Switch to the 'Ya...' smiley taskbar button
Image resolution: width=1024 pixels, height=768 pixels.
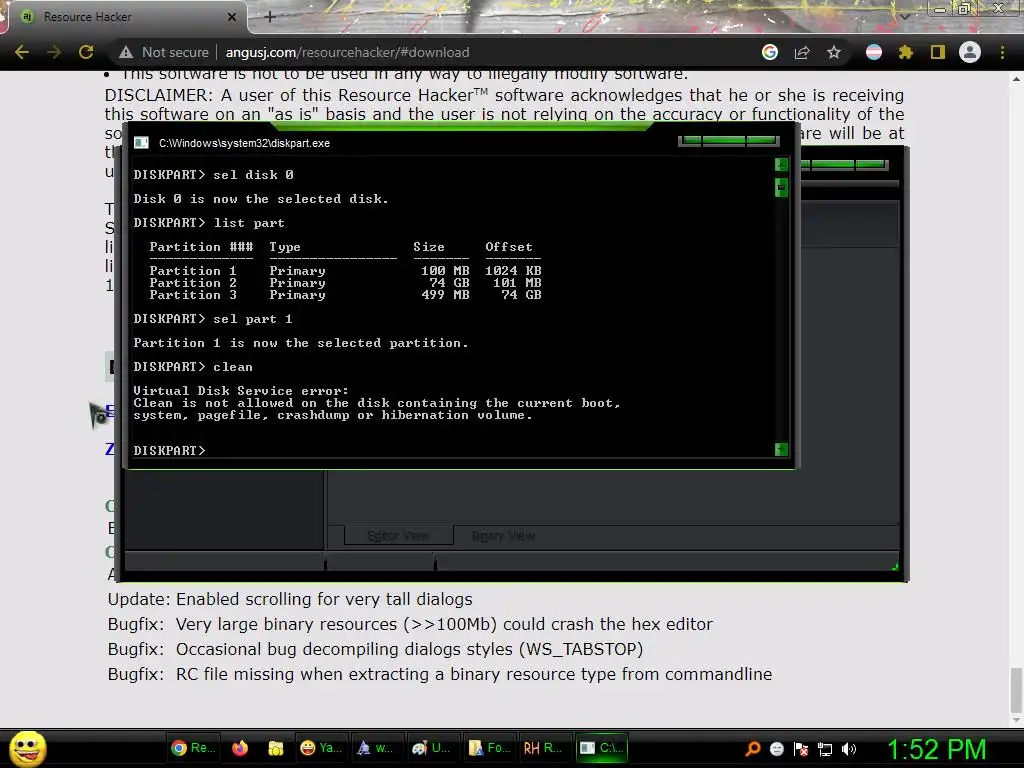(x=321, y=748)
